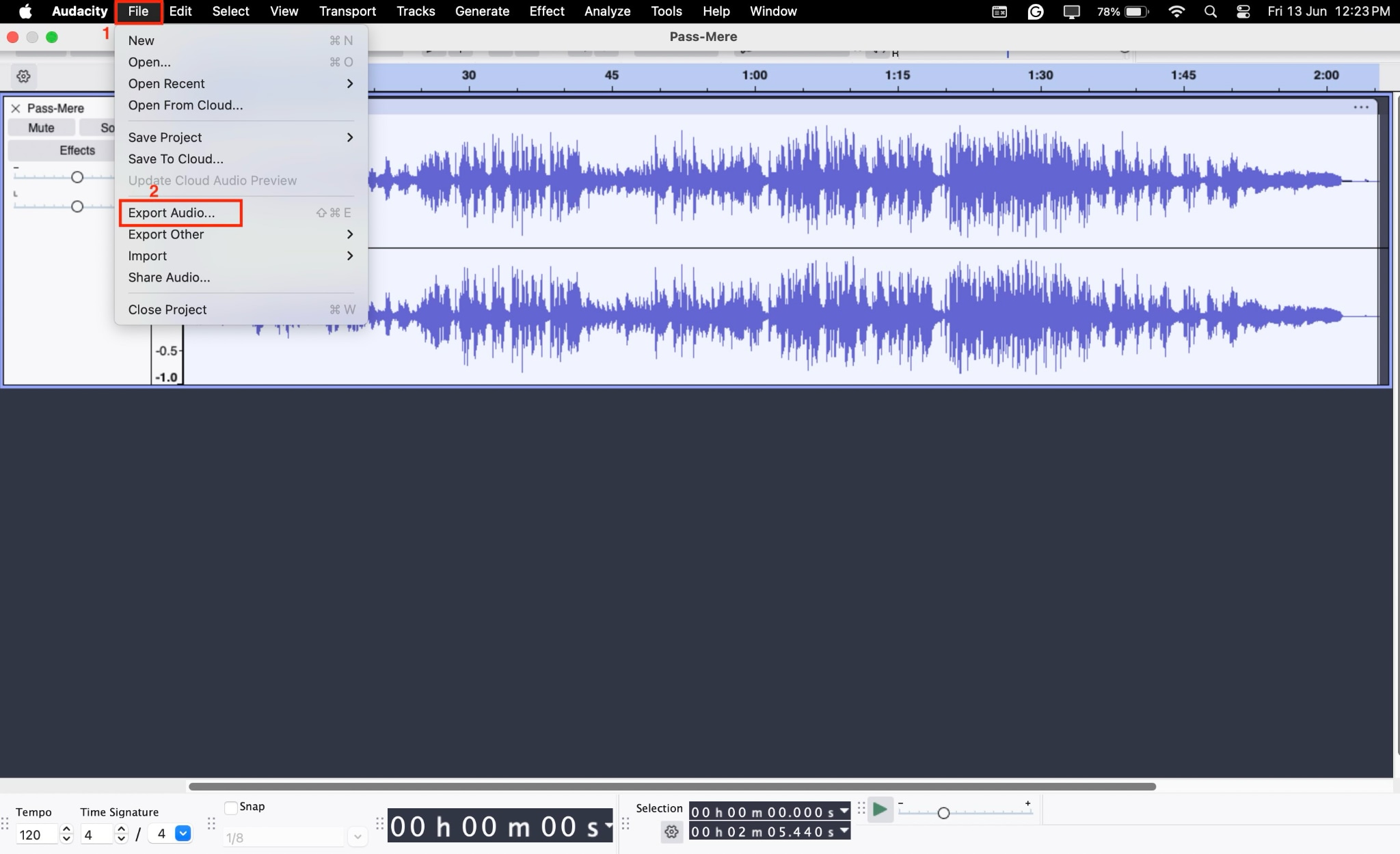The height and width of the screenshot is (854, 1400).
Task: Open the View menu
Action: click(x=284, y=11)
